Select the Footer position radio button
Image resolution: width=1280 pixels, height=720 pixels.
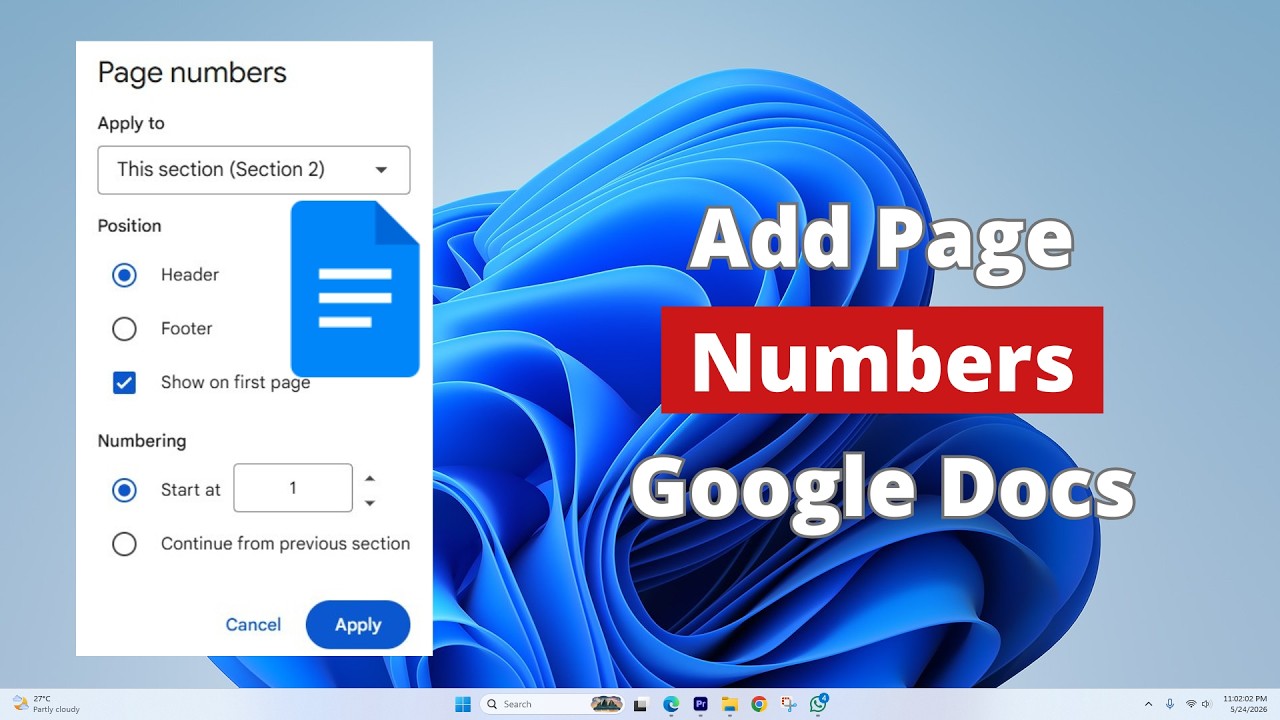pyautogui.click(x=124, y=329)
